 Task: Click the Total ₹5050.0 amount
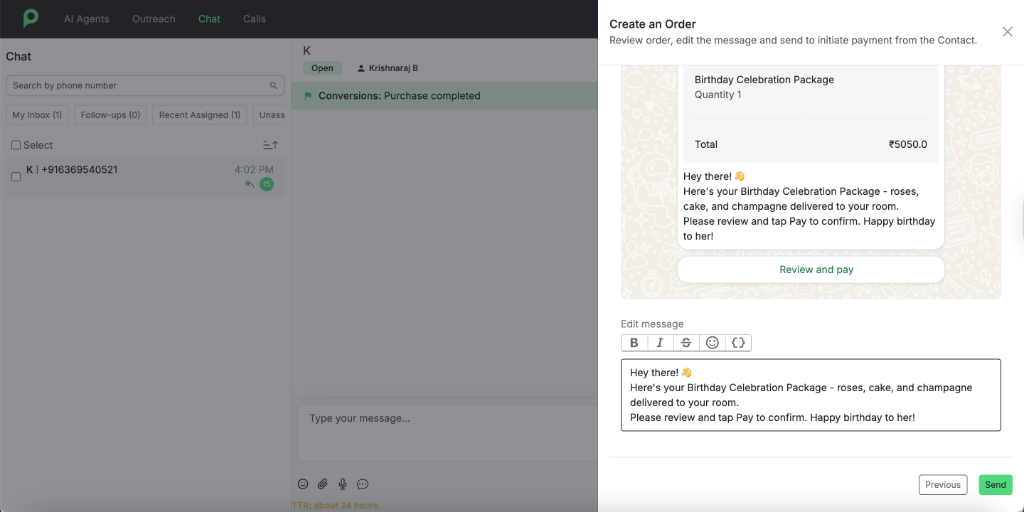click(908, 144)
